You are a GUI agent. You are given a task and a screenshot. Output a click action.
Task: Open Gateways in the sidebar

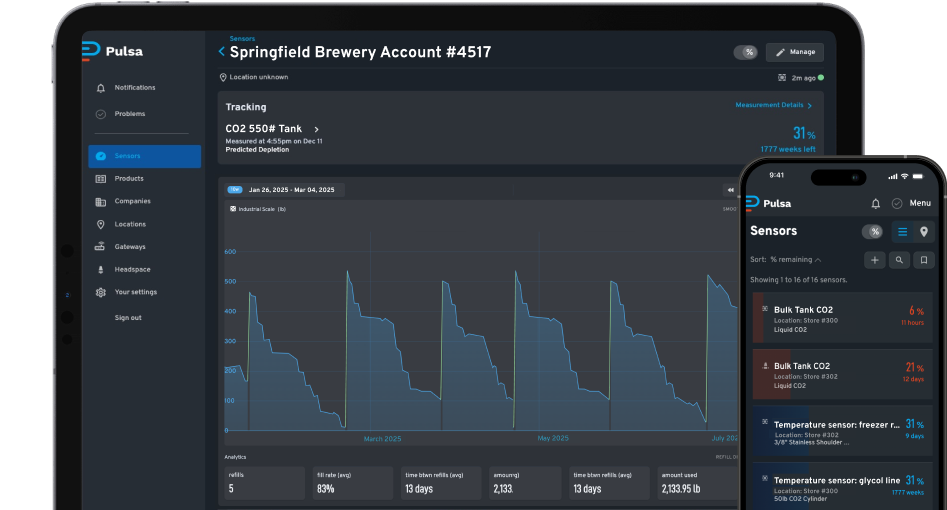click(x=129, y=247)
